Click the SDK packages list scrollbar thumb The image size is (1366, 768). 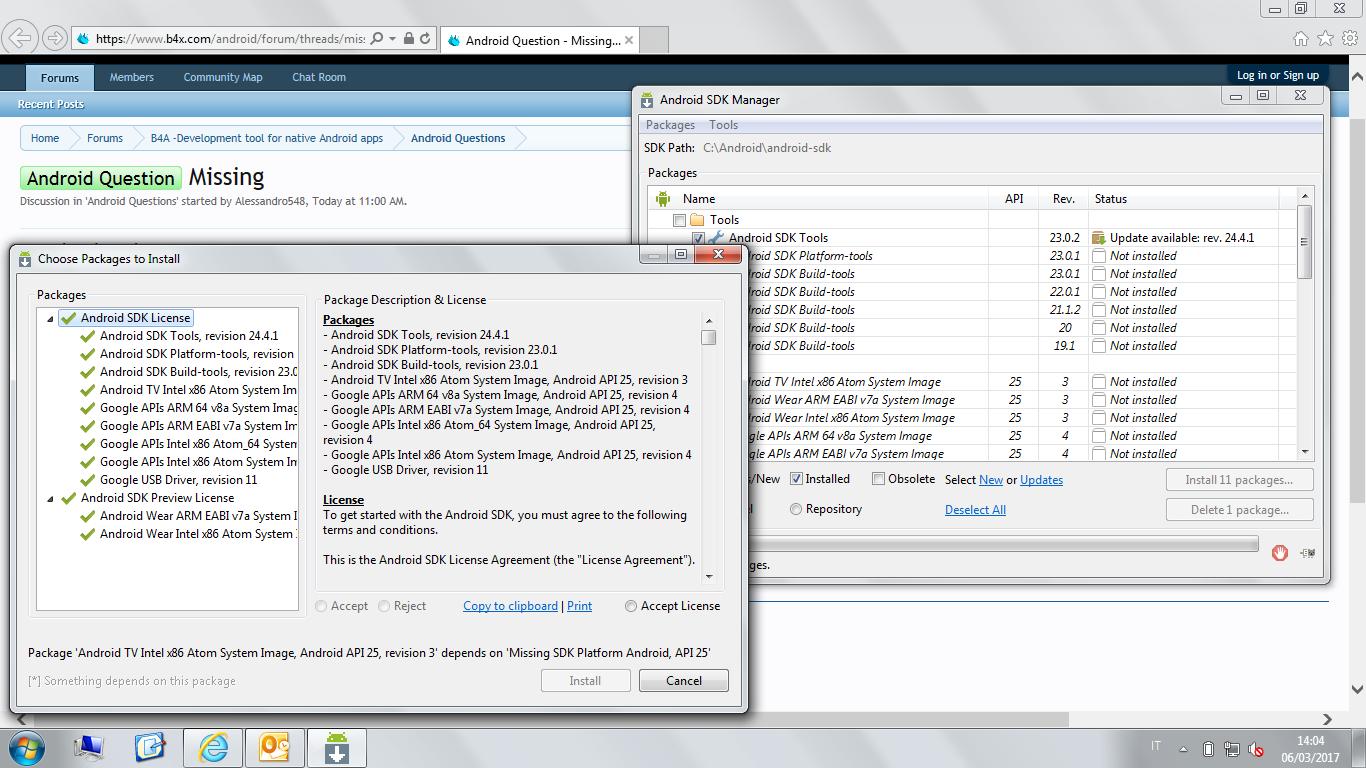(1304, 242)
